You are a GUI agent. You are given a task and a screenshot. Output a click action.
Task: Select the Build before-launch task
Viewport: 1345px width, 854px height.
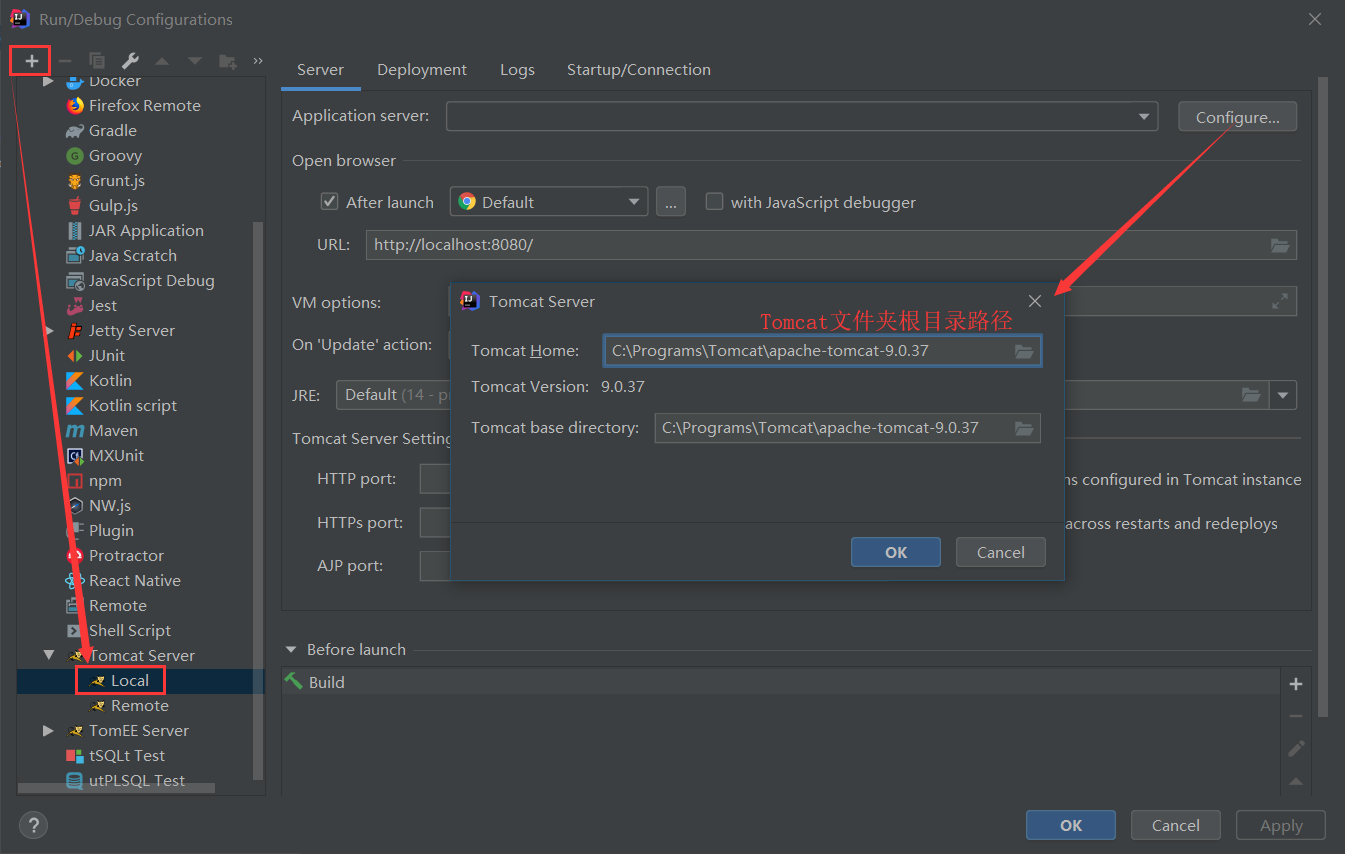pos(781,682)
